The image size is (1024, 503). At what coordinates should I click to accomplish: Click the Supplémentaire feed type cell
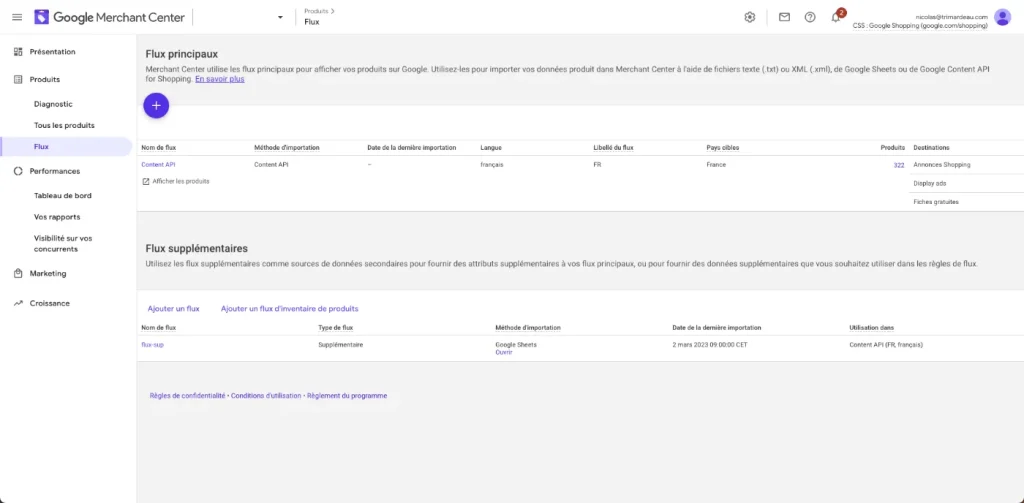pos(340,344)
